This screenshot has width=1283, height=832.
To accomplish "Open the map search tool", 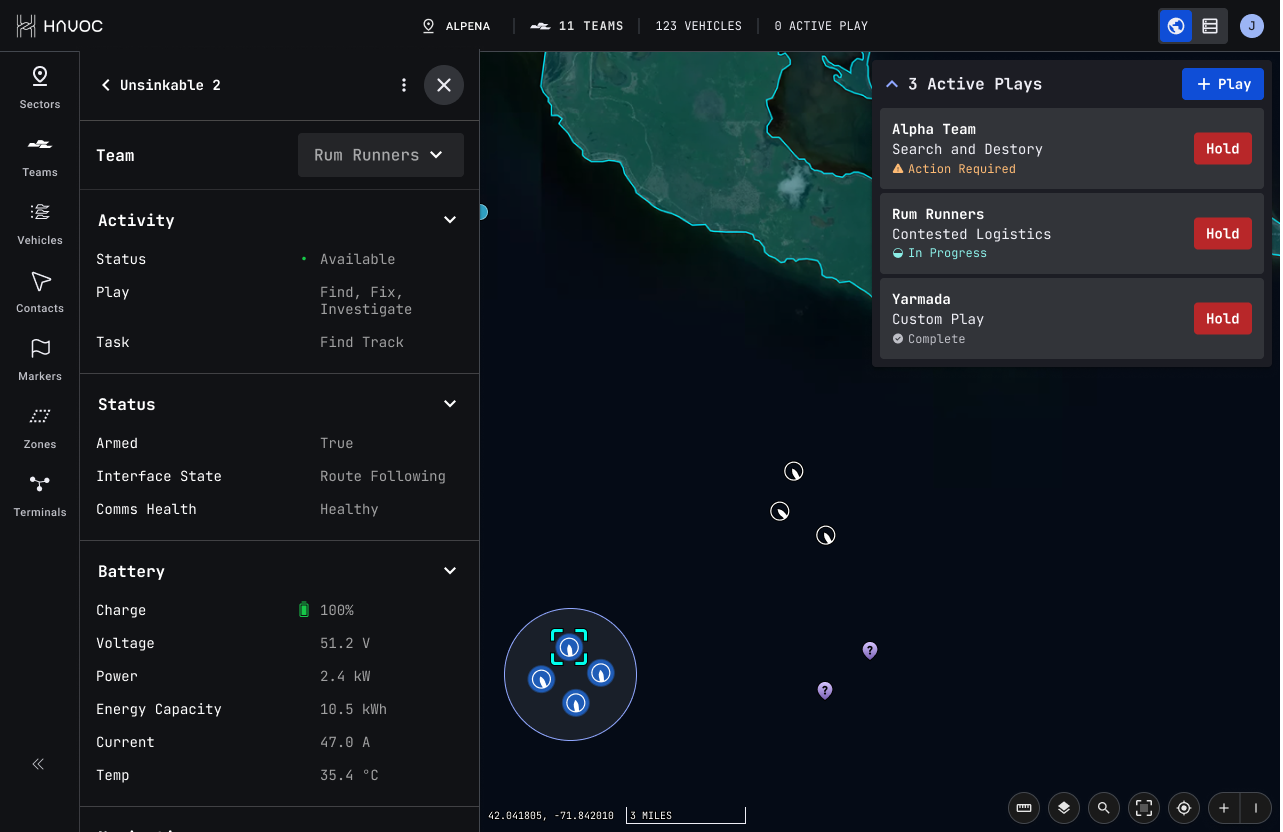I will pyautogui.click(x=1104, y=808).
